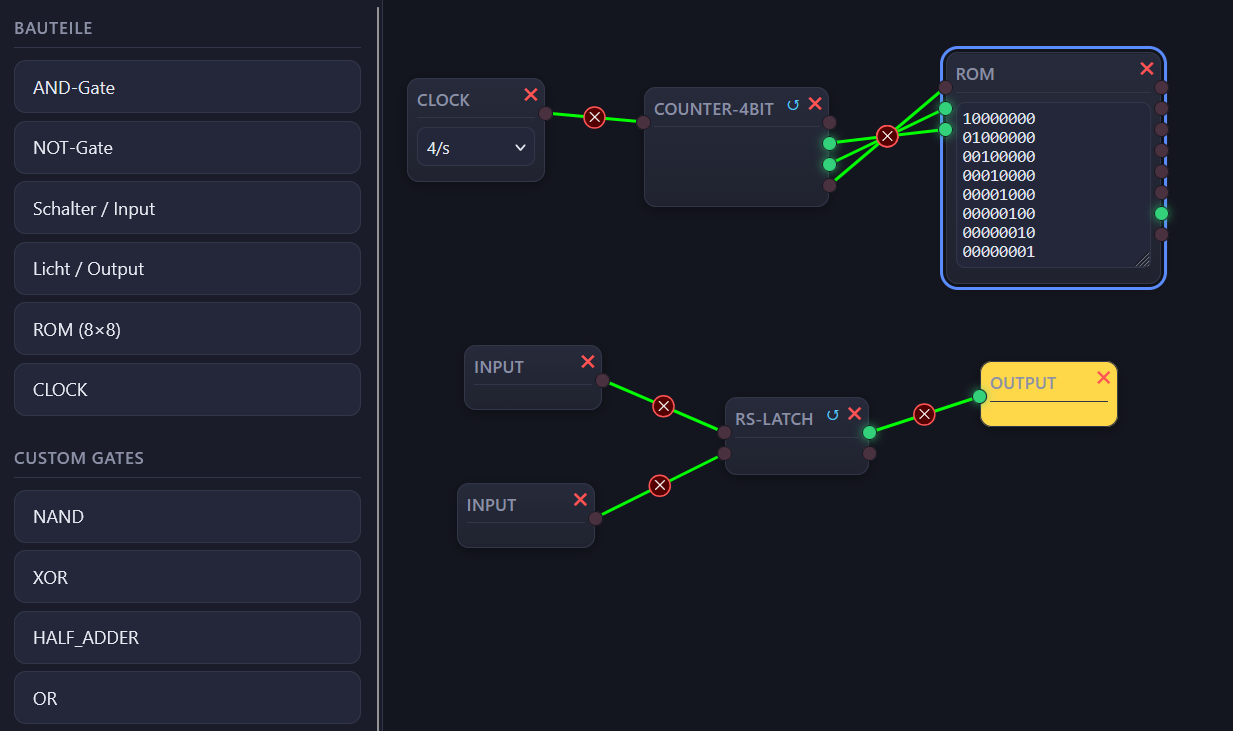The image size is (1233, 731).
Task: Open the CLOCK speed 4/s dropdown
Action: (476, 147)
